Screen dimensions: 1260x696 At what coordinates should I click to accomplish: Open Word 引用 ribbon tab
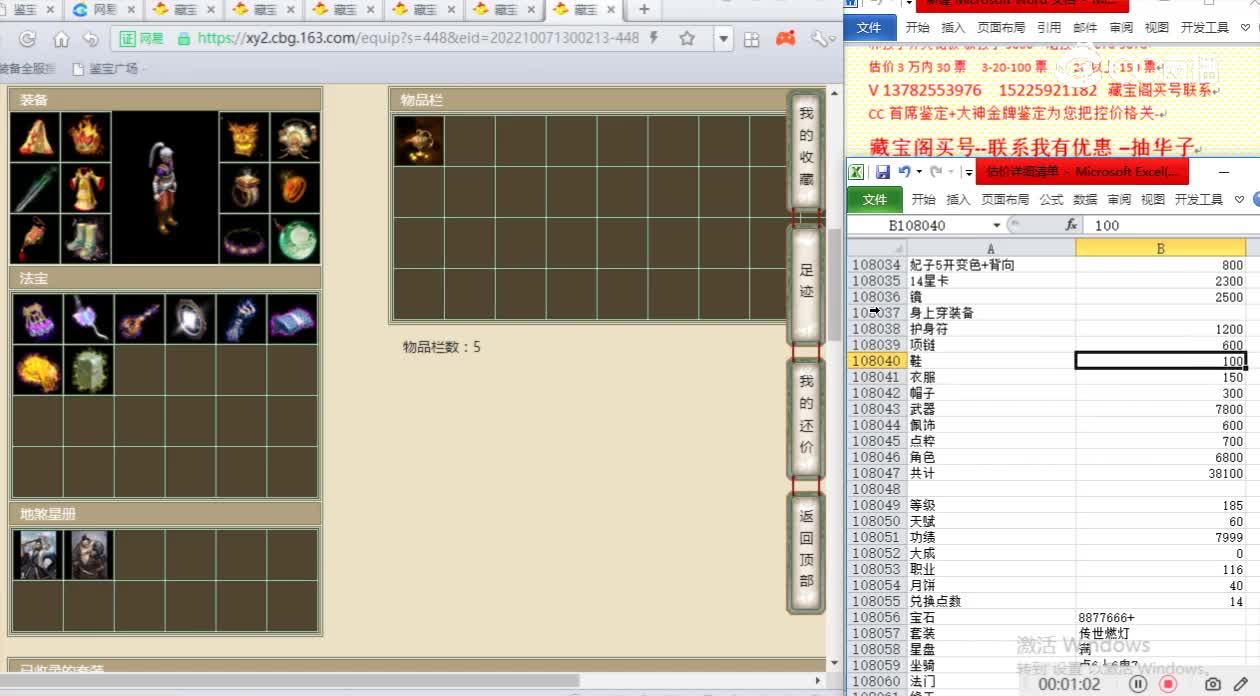click(1049, 28)
